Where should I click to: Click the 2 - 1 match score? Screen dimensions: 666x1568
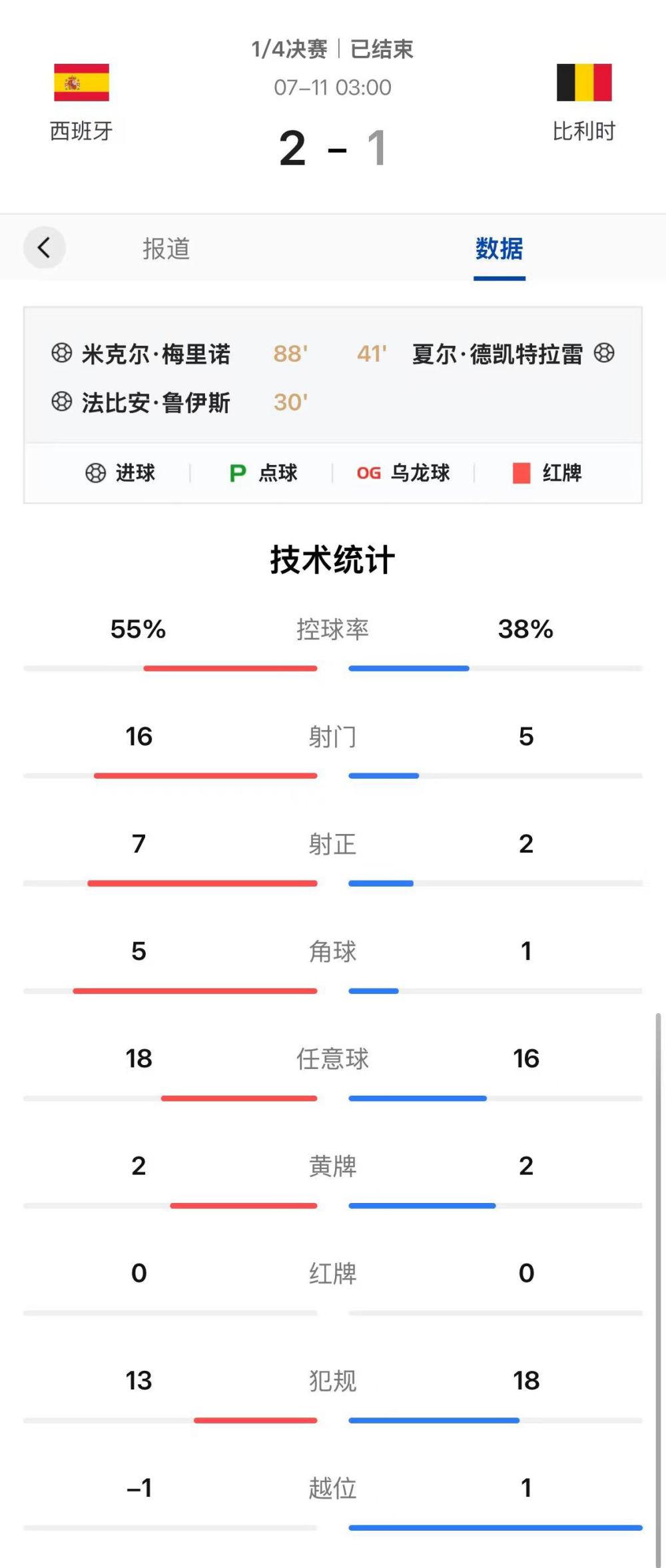coord(332,148)
